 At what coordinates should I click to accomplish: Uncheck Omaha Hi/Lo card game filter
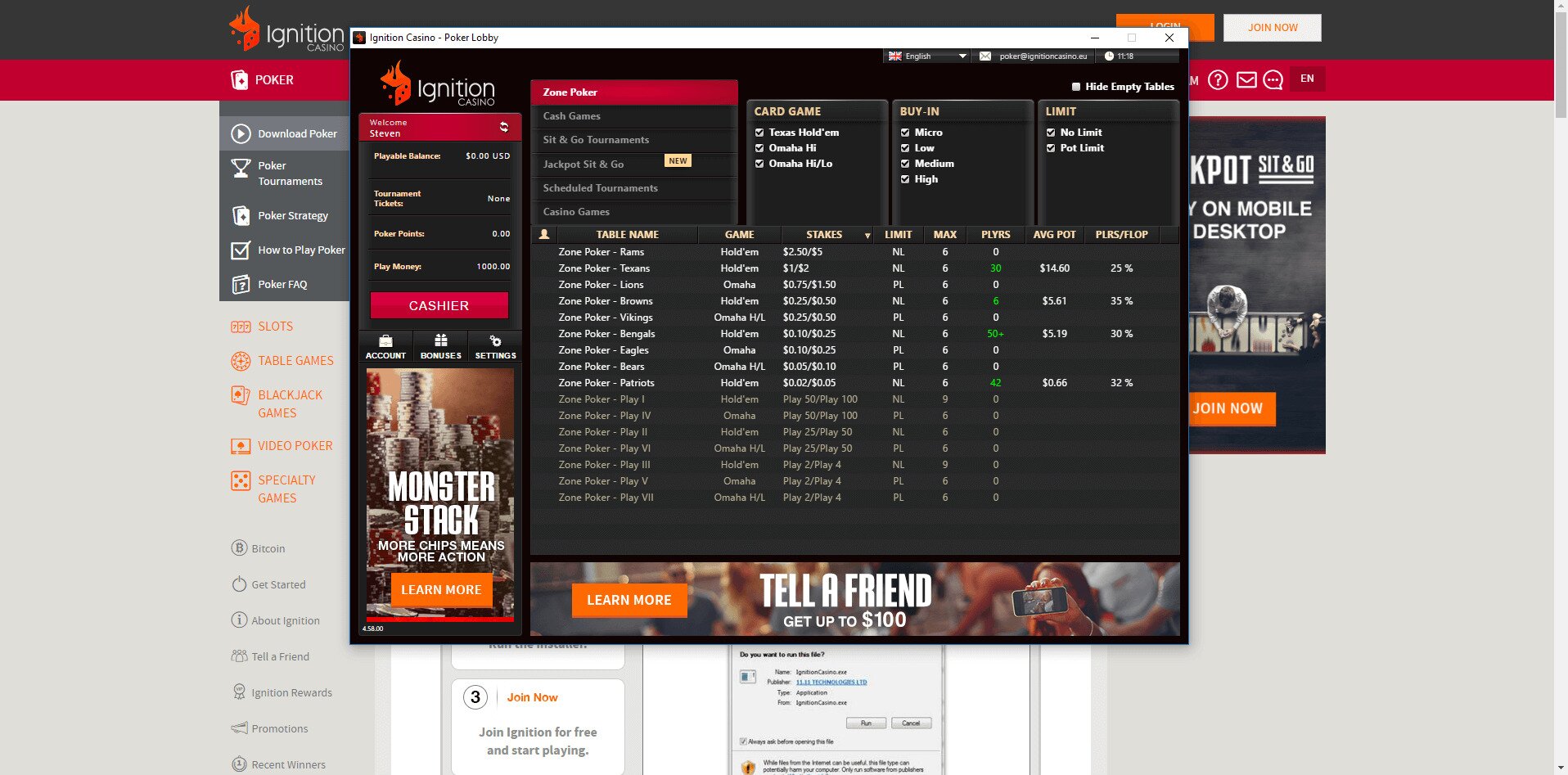tap(759, 164)
